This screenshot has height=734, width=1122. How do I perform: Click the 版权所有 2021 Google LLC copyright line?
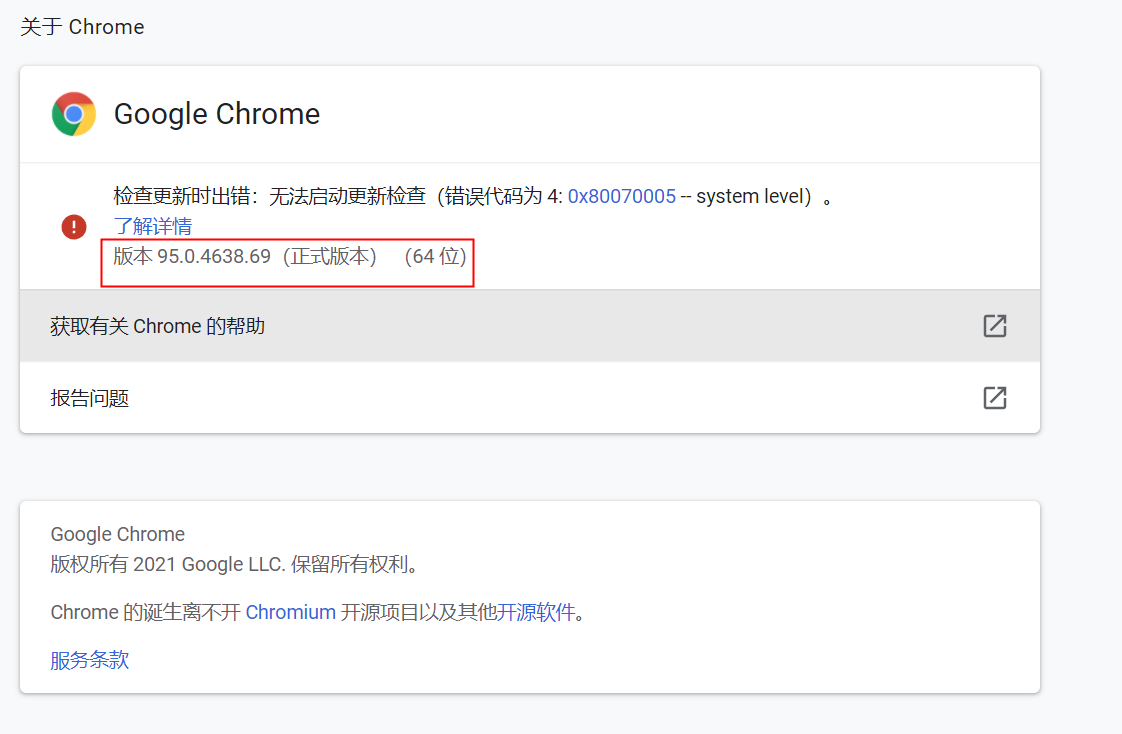234,564
